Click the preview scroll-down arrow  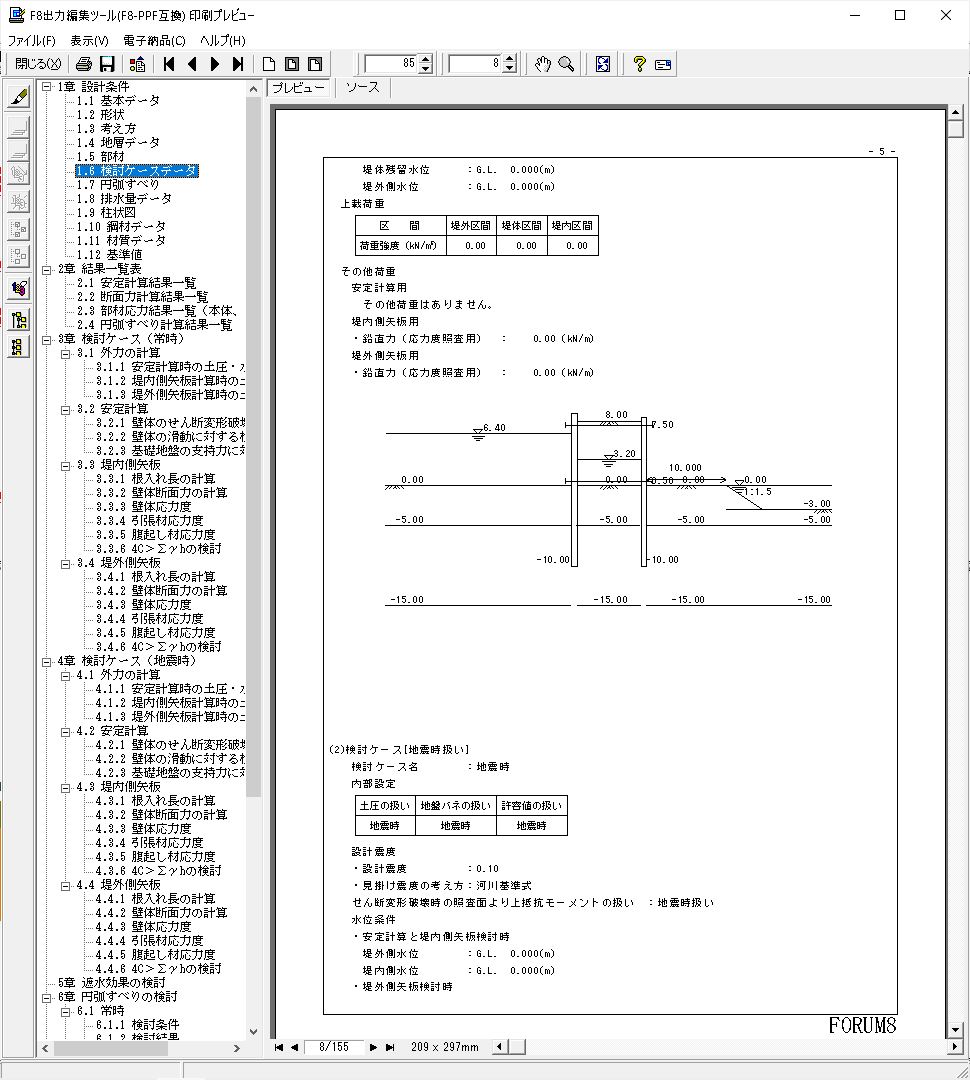pos(956,1030)
